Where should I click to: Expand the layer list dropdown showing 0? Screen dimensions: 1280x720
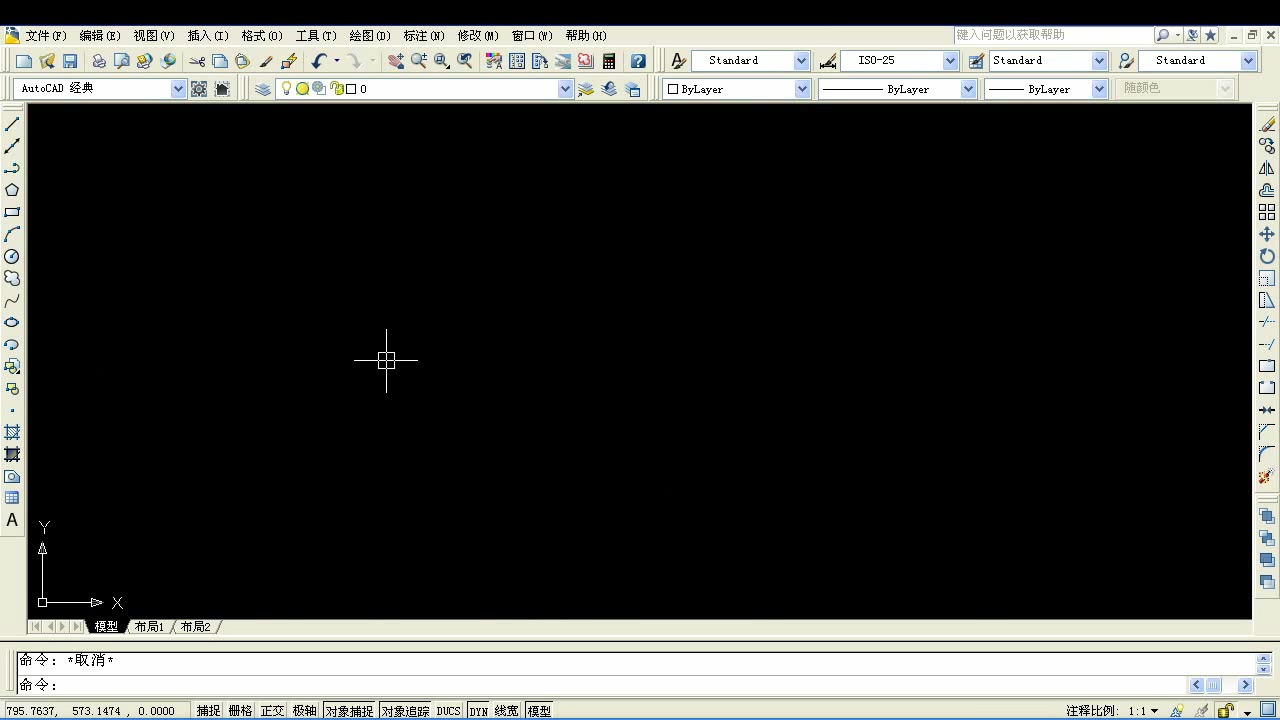(565, 89)
